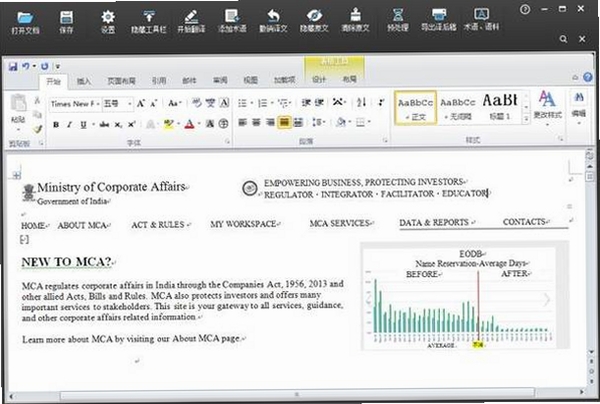Switch to the 邮件 Mailings tab
The height and width of the screenshot is (404, 600).
tap(189, 80)
